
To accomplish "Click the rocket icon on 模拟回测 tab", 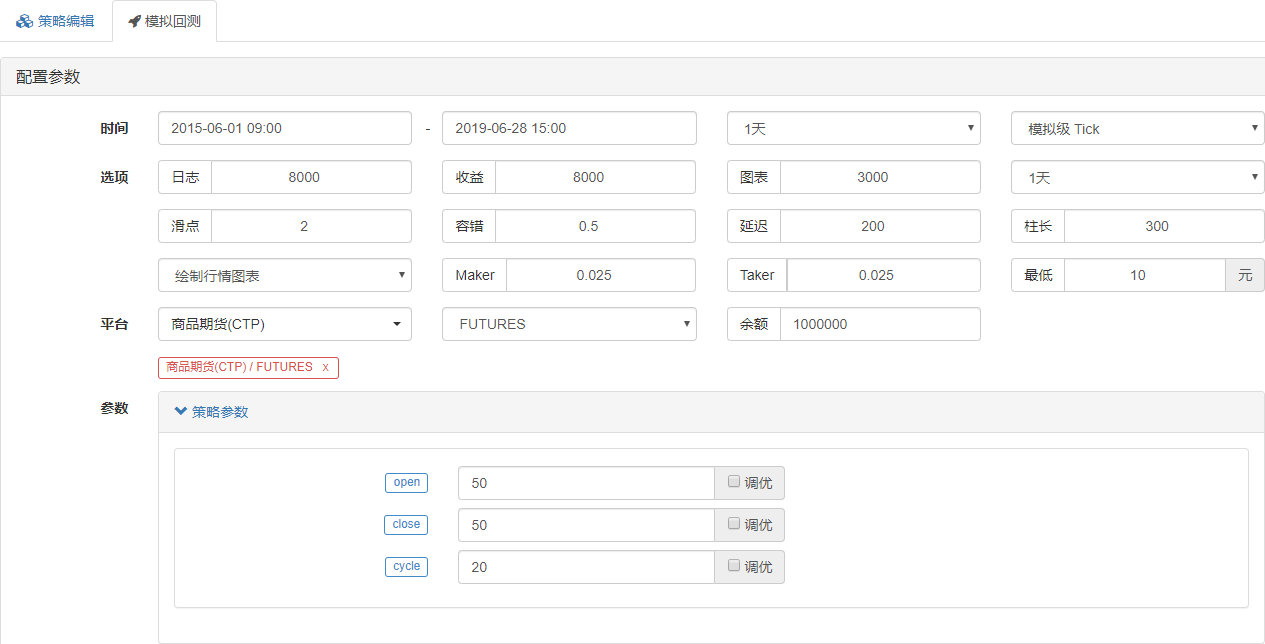I will coord(134,21).
